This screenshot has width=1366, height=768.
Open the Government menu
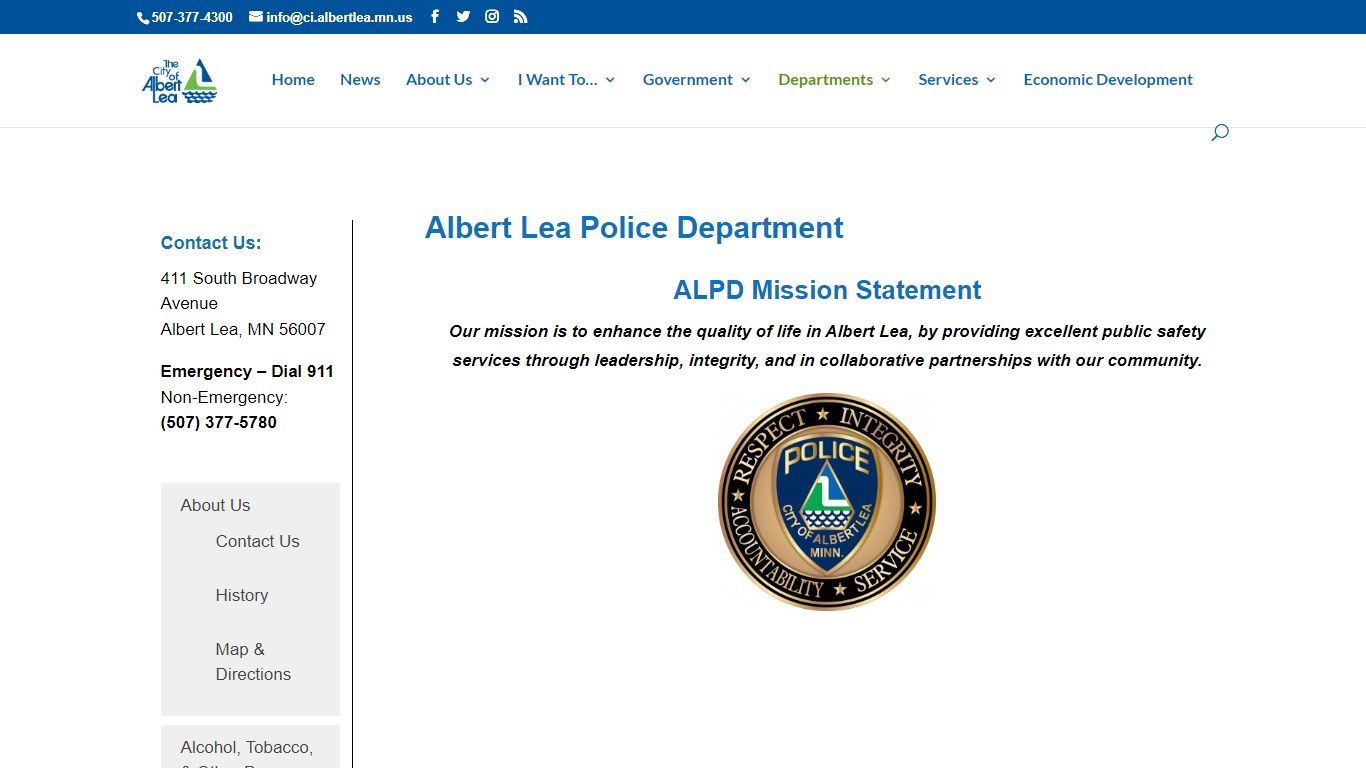pos(688,79)
